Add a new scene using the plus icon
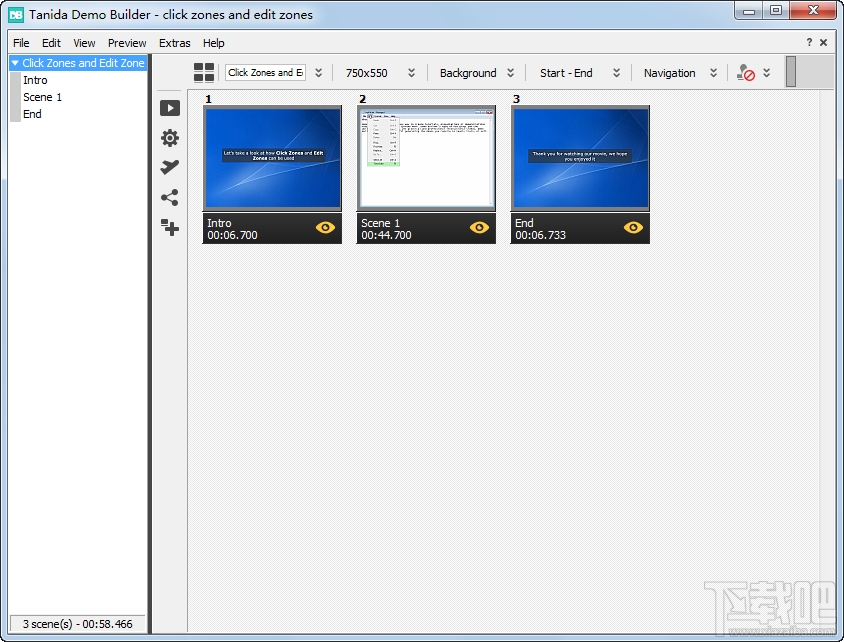 pos(170,228)
